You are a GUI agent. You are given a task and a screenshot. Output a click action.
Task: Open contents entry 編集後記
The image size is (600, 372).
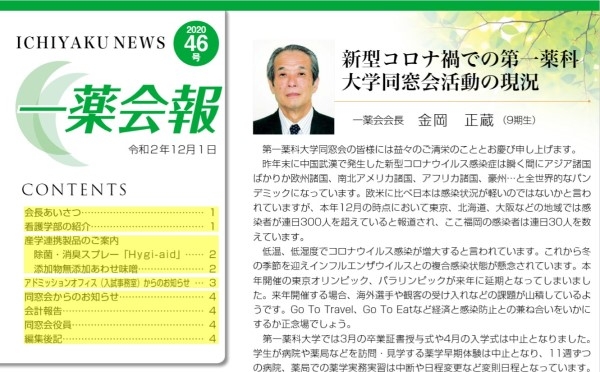pyautogui.click(x=121, y=339)
